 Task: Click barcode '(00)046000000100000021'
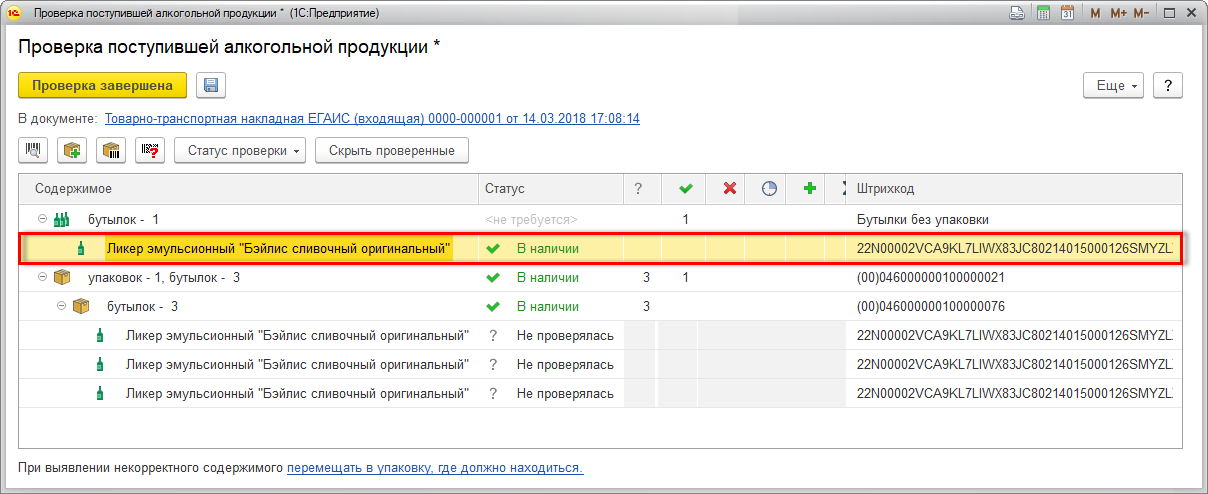pos(930,277)
